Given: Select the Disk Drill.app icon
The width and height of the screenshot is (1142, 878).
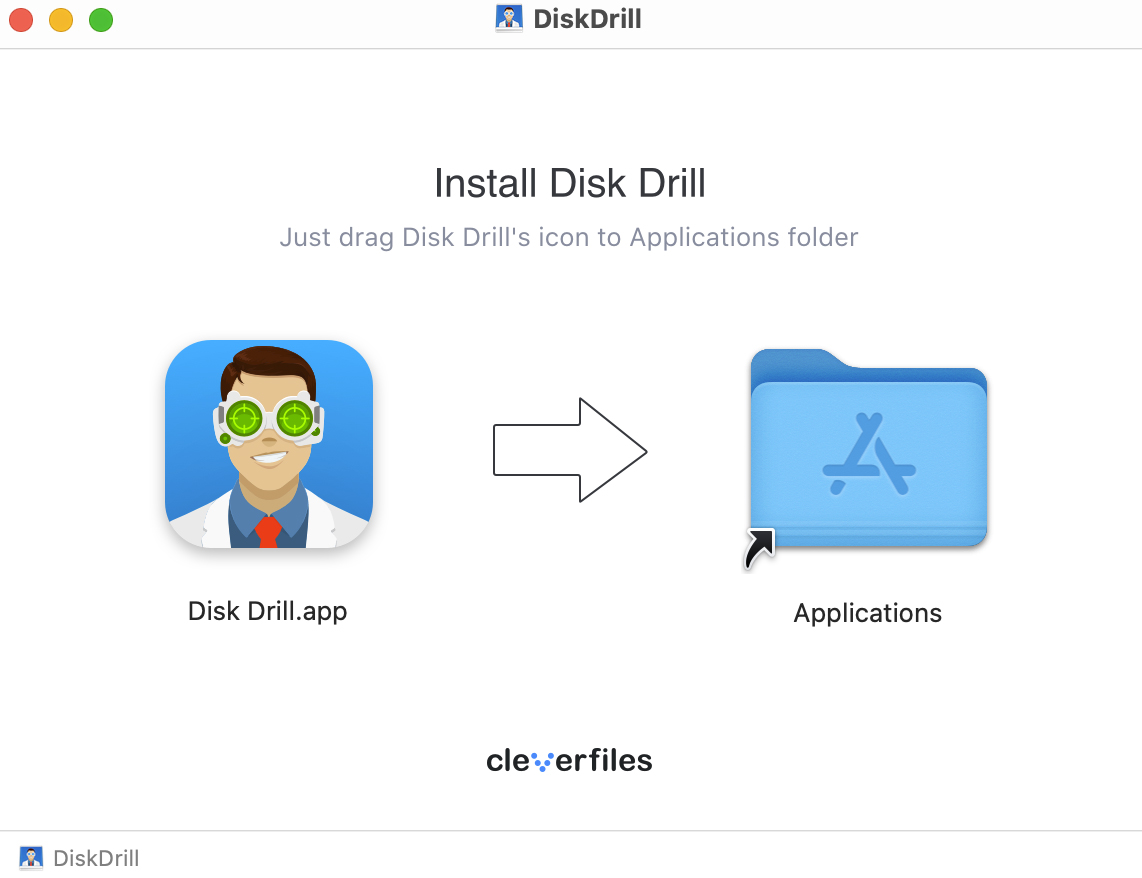Looking at the screenshot, I should pyautogui.click(x=268, y=444).
